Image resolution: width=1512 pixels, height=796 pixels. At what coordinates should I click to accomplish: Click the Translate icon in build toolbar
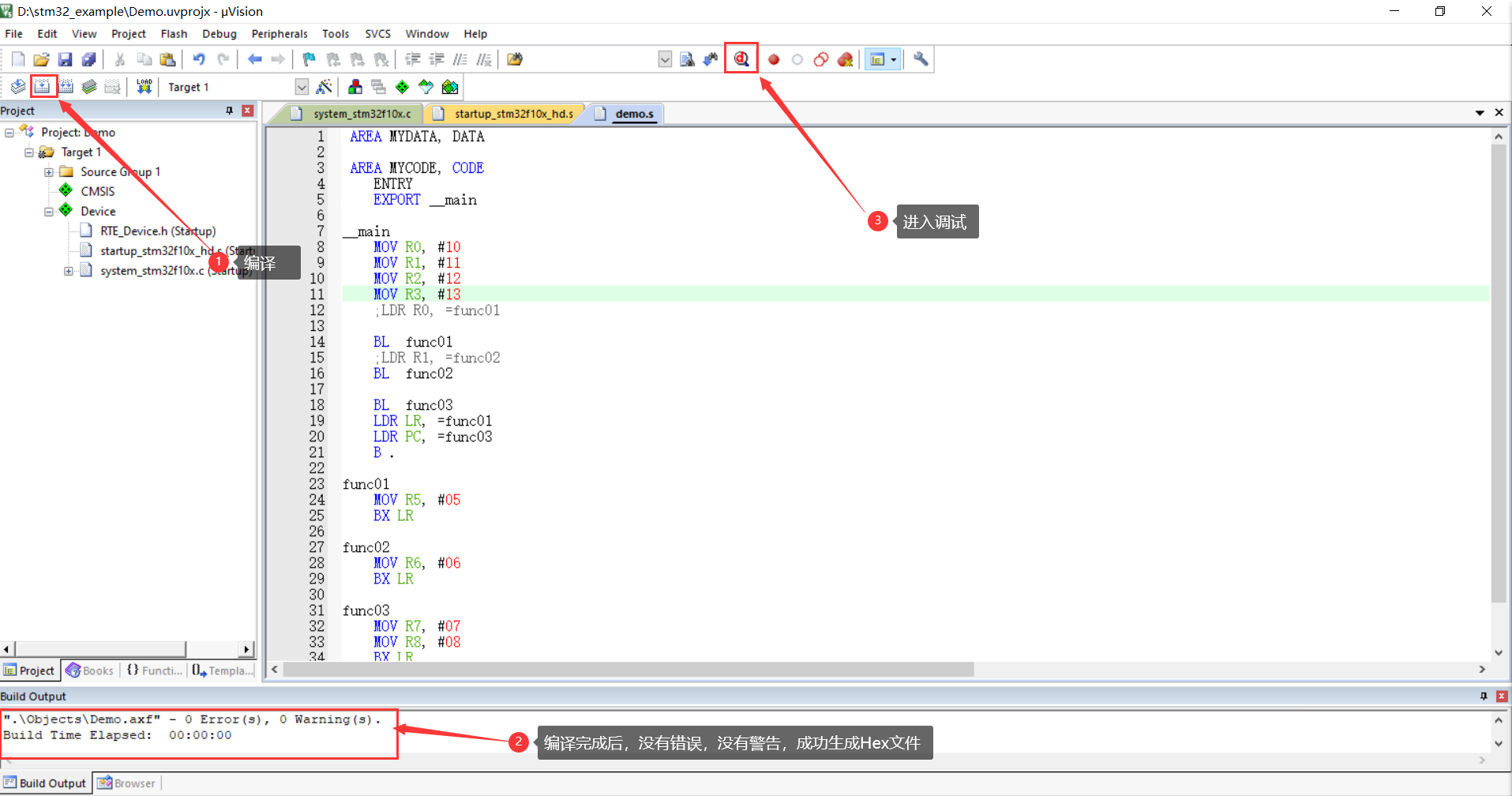click(x=18, y=87)
